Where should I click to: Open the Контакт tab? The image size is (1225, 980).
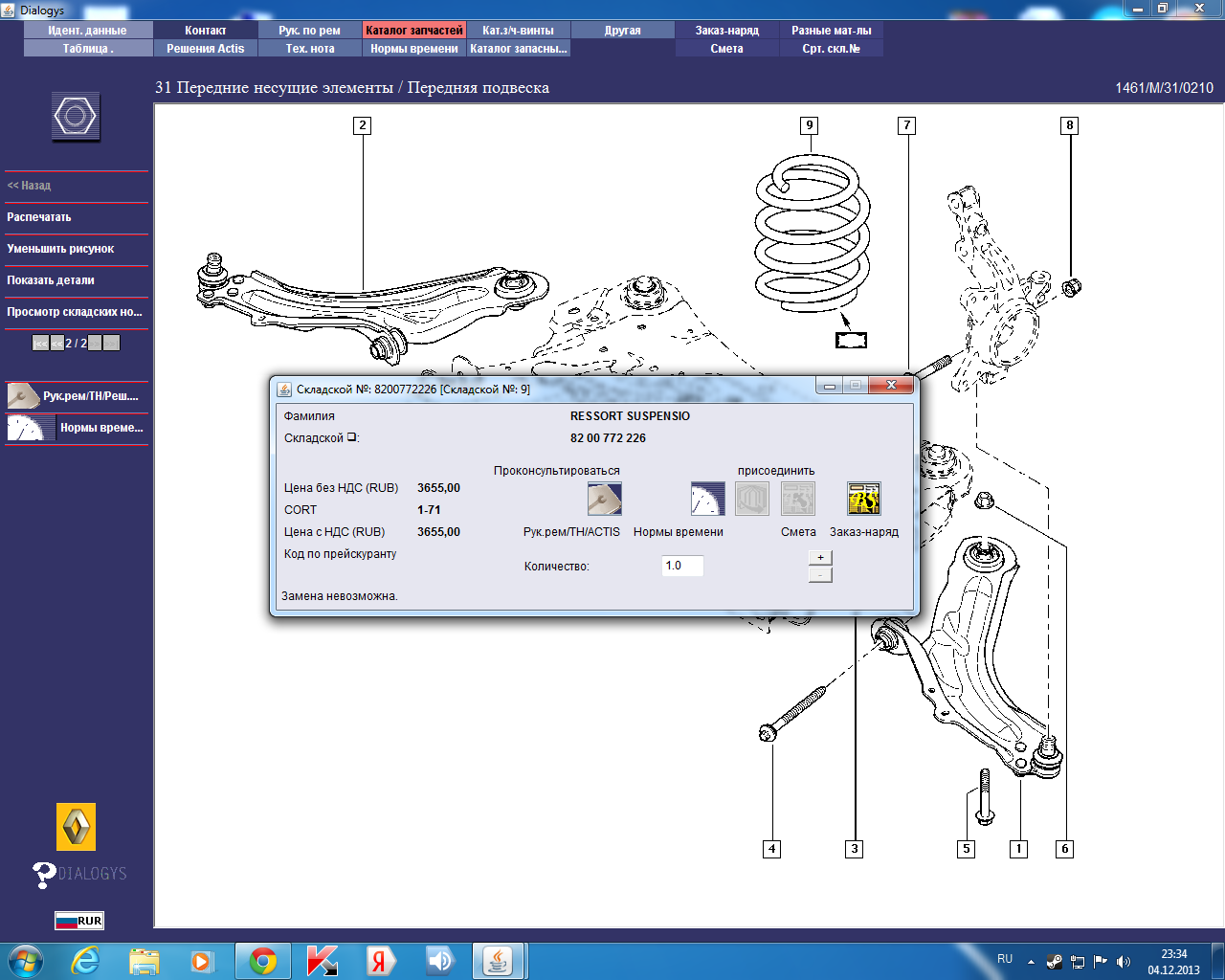click(x=206, y=31)
